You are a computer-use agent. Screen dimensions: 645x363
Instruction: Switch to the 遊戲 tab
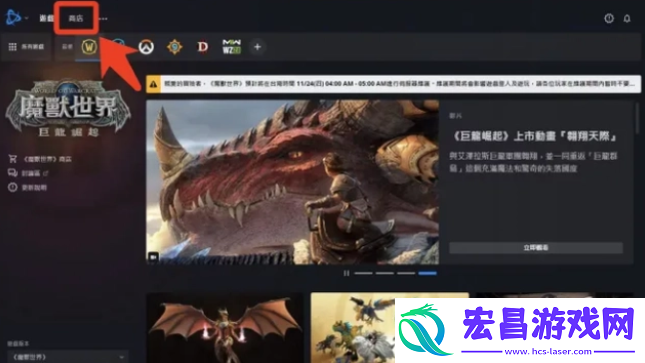[x=46, y=18]
